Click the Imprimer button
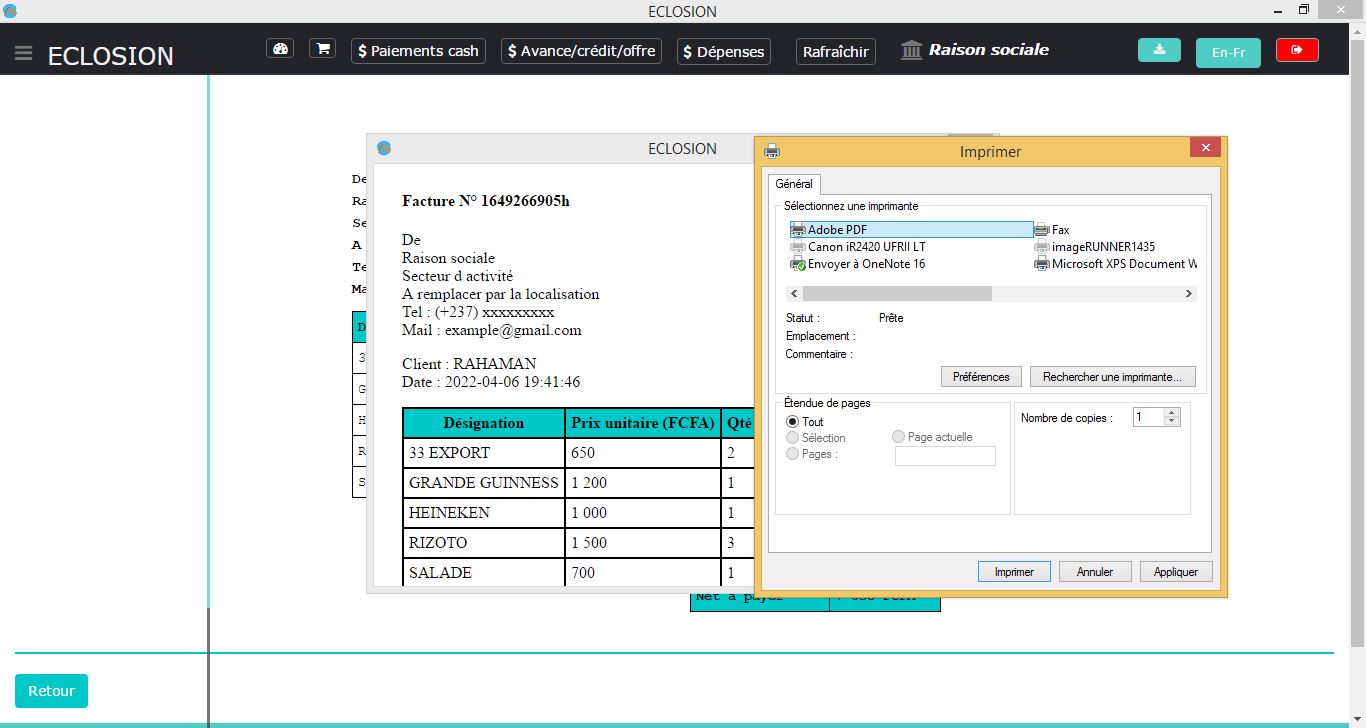The height and width of the screenshot is (728, 1366). pos(1014,572)
